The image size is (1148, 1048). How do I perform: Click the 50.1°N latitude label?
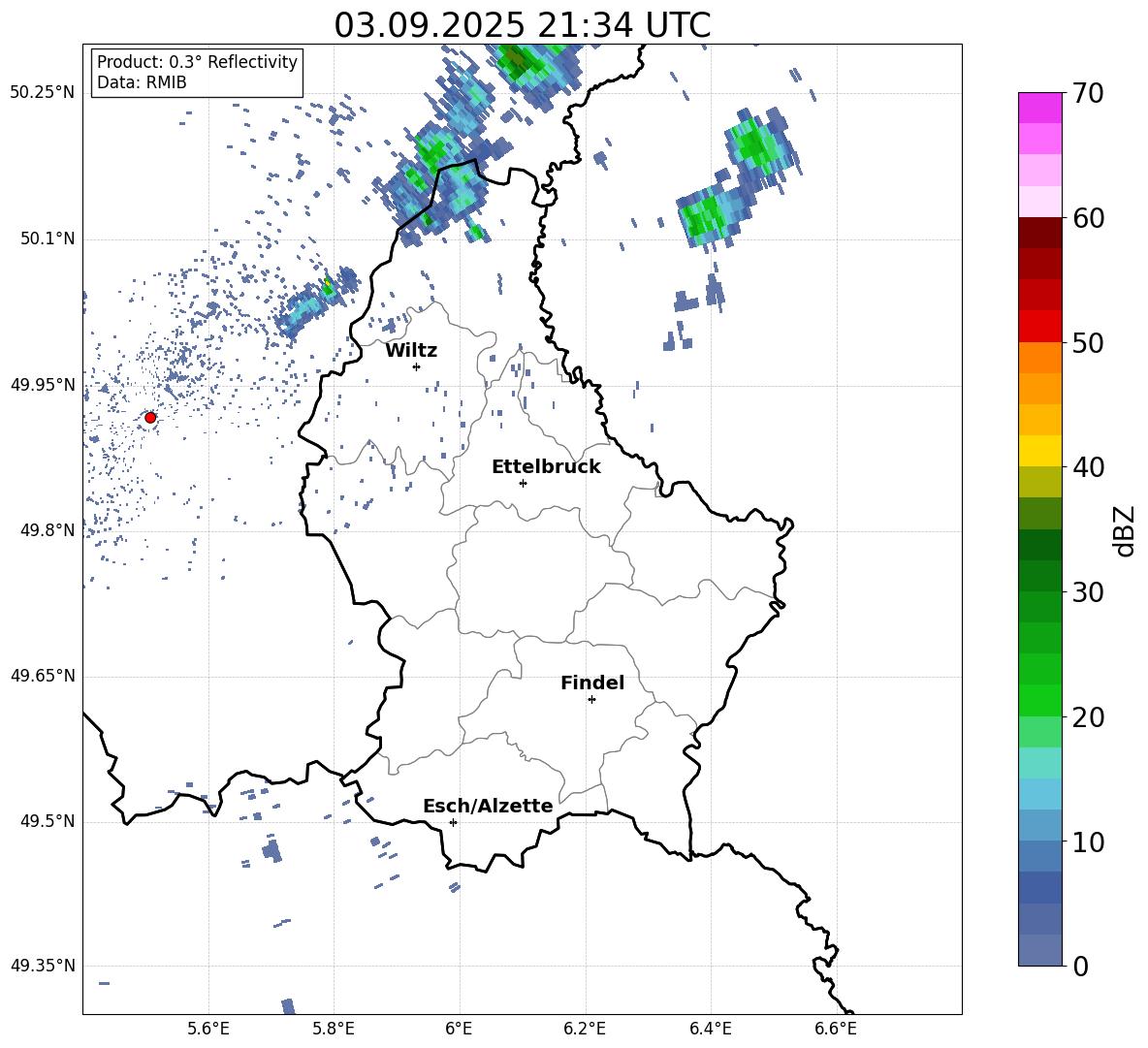pyautogui.click(x=48, y=238)
